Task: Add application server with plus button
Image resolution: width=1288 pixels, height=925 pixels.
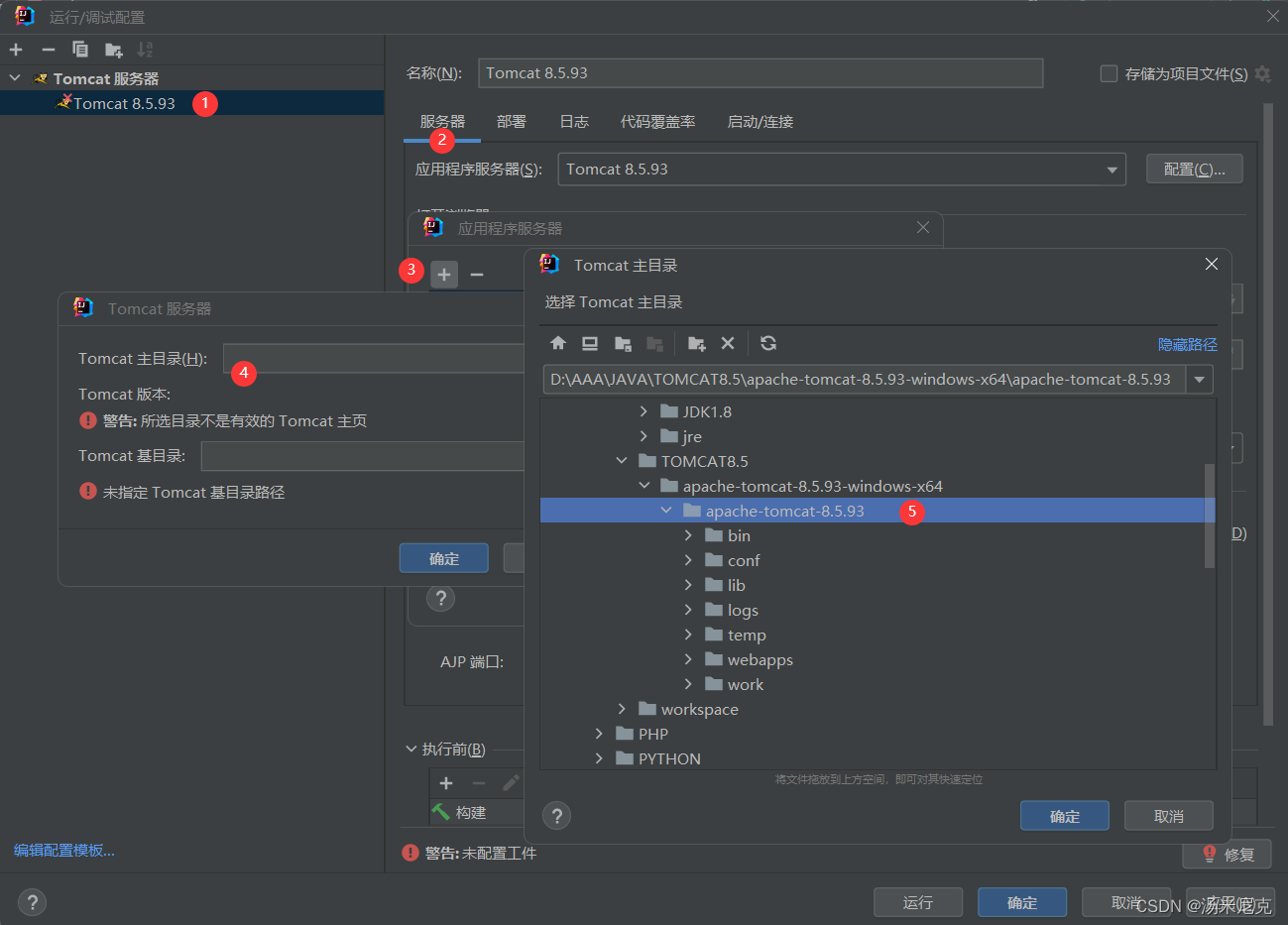Action: 444,274
